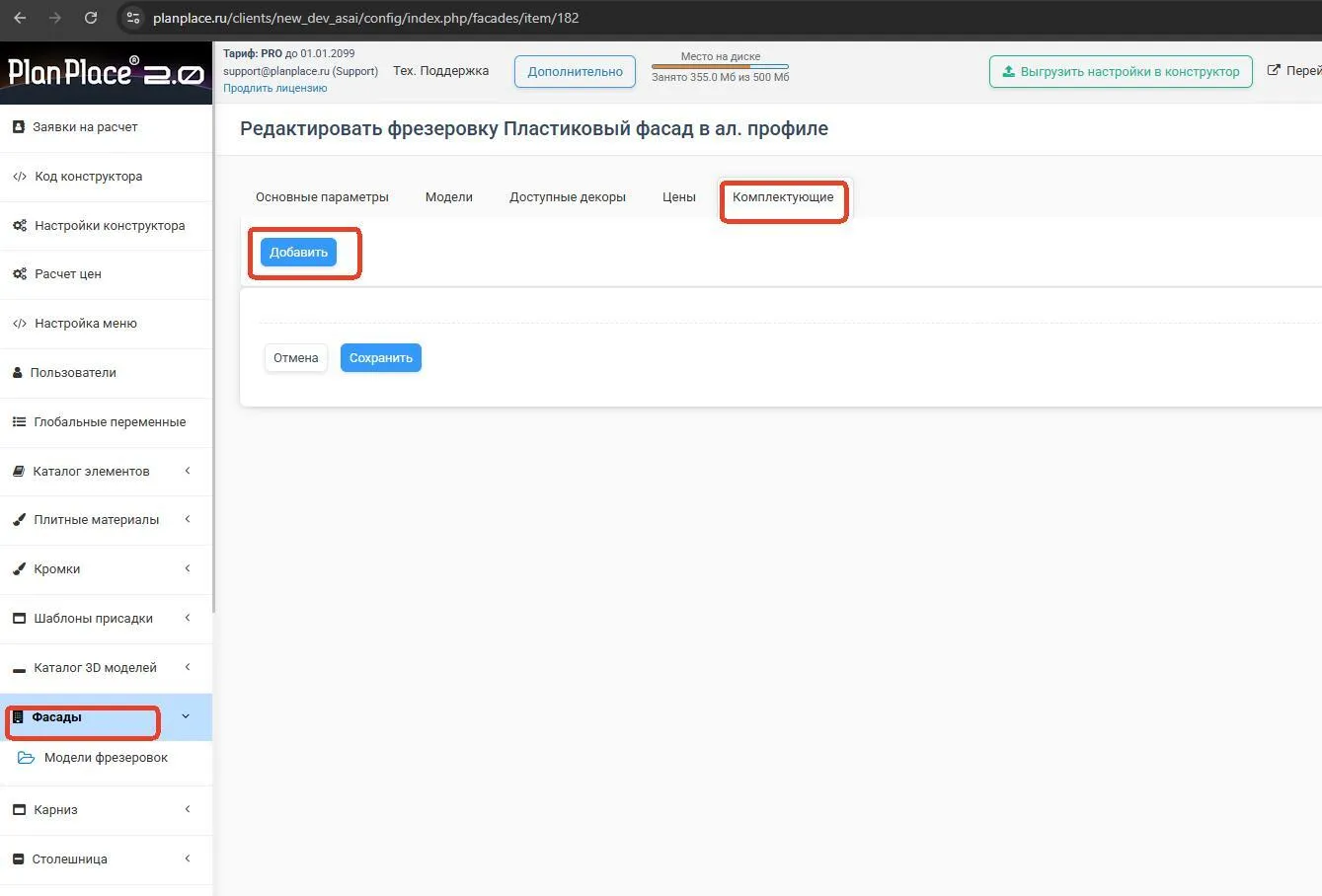Open the Расчет цен menu item
The image size is (1322, 896).
(106, 274)
